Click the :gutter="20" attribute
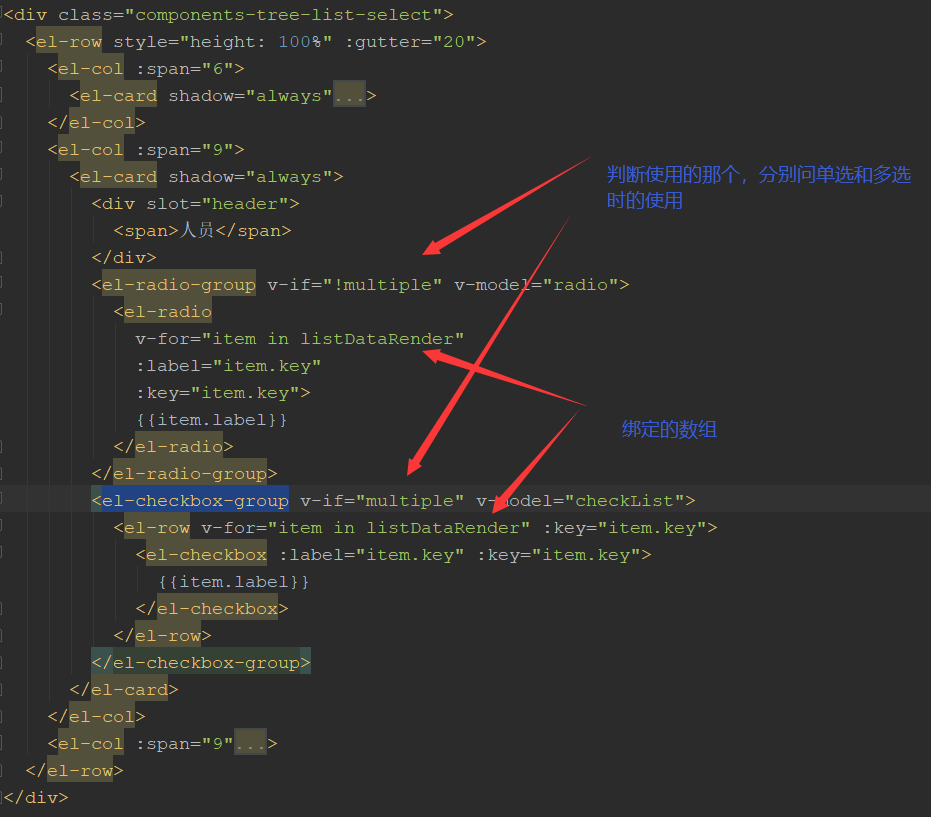Viewport: 931px width, 817px height. (410, 42)
